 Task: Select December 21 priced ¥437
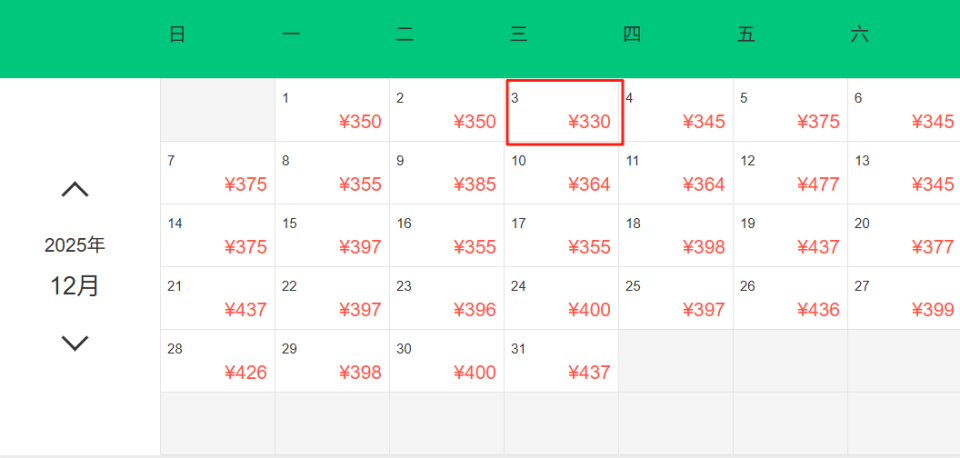[x=217, y=298]
